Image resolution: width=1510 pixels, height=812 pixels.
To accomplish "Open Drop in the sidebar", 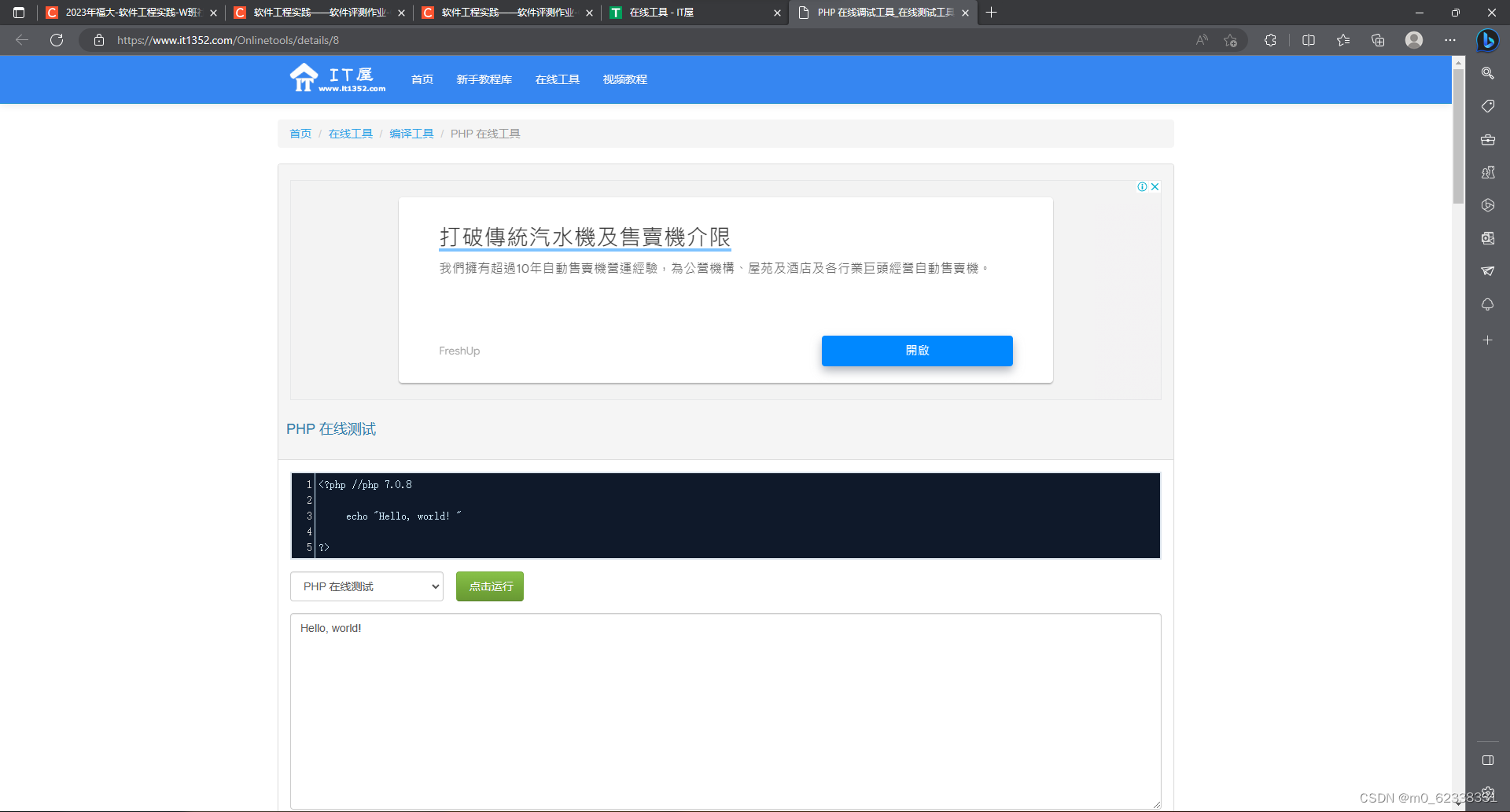I will click(1487, 270).
